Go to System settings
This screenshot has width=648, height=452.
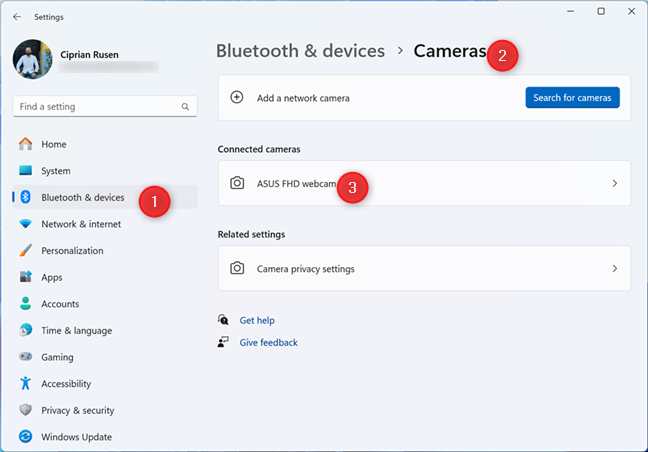coord(105,171)
